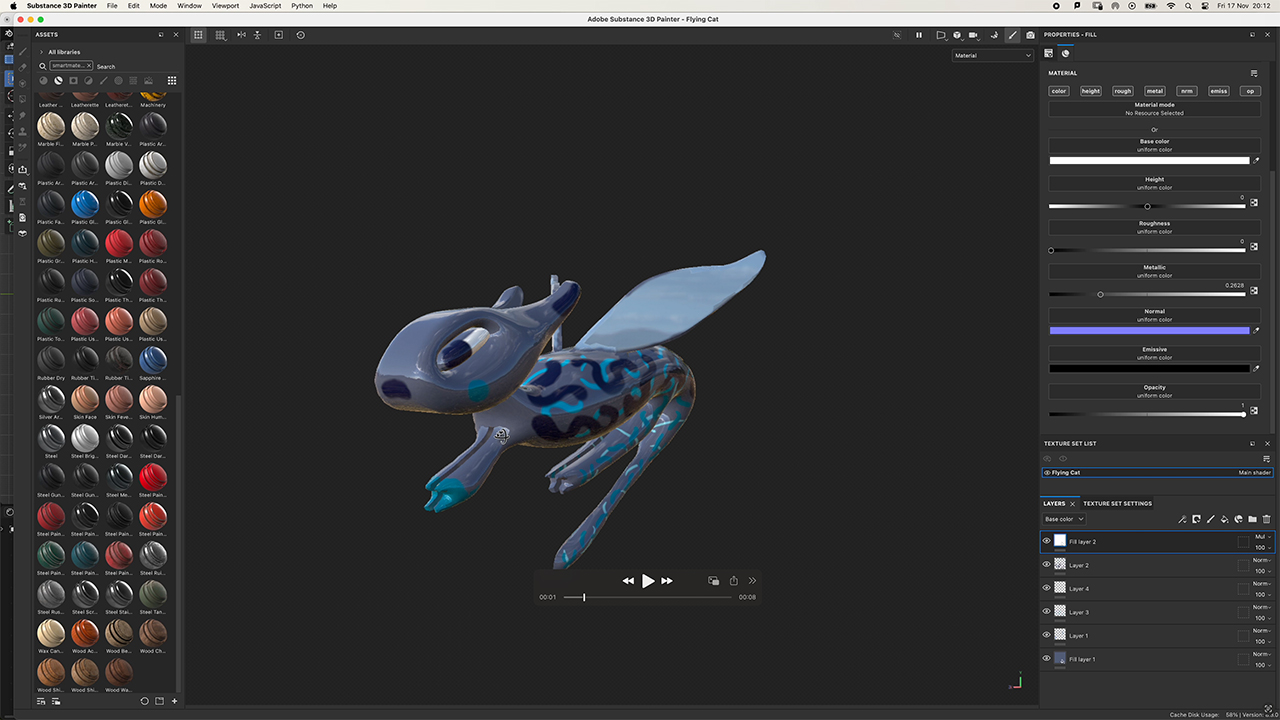Image resolution: width=1280 pixels, height=720 pixels.
Task: Hide Layer 2 with its eye icon
Action: coord(1047,565)
